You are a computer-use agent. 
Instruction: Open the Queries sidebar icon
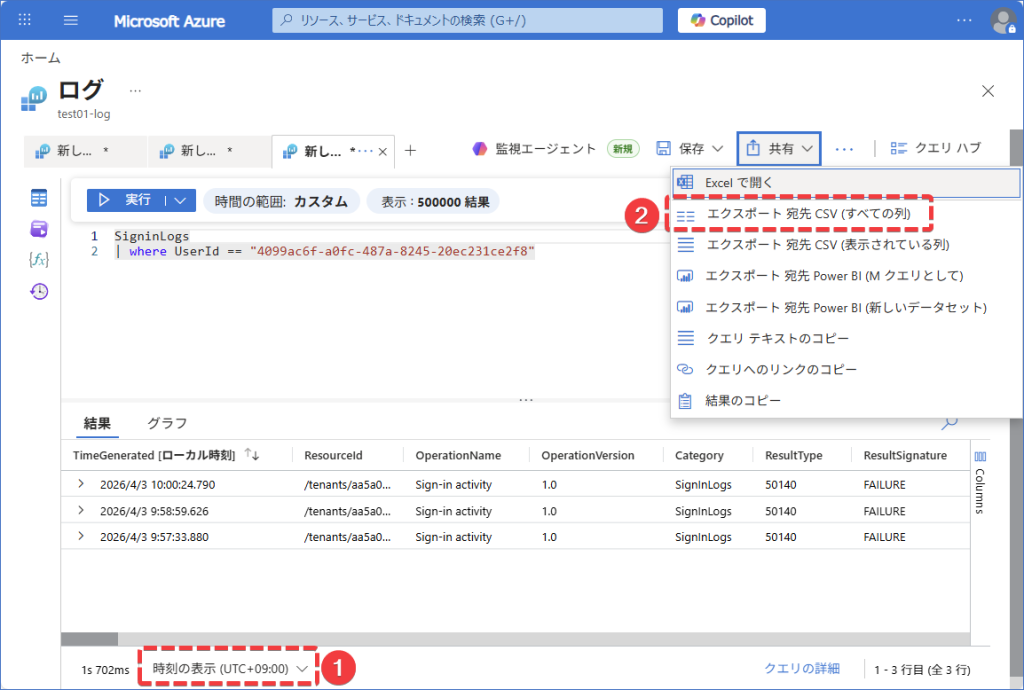tap(39, 229)
